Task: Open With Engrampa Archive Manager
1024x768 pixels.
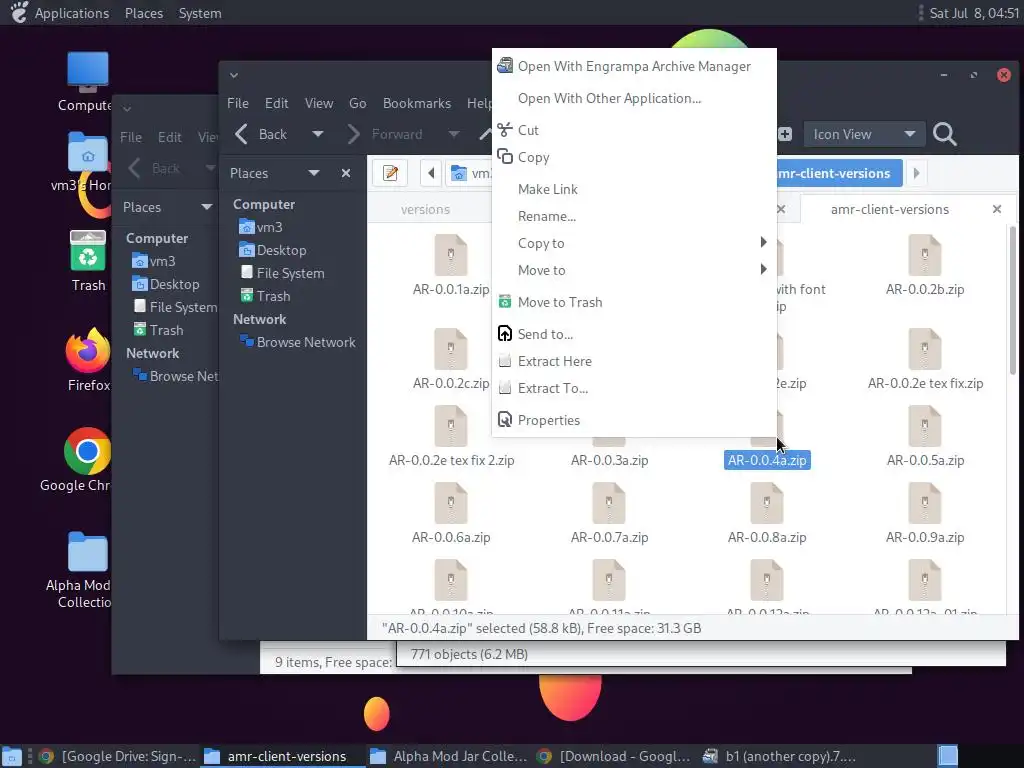Action: [x=633, y=67]
